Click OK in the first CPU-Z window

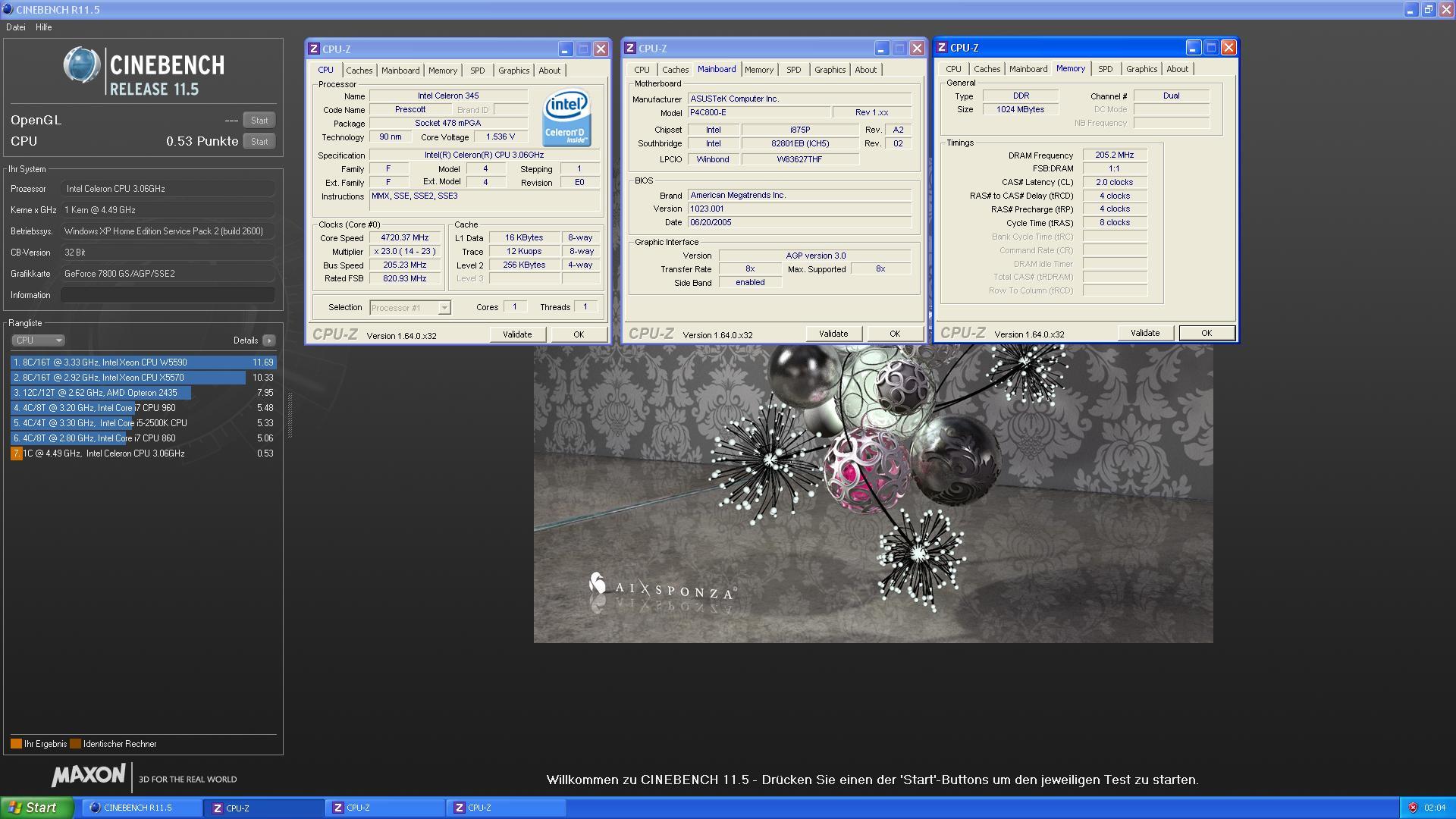[x=579, y=334]
